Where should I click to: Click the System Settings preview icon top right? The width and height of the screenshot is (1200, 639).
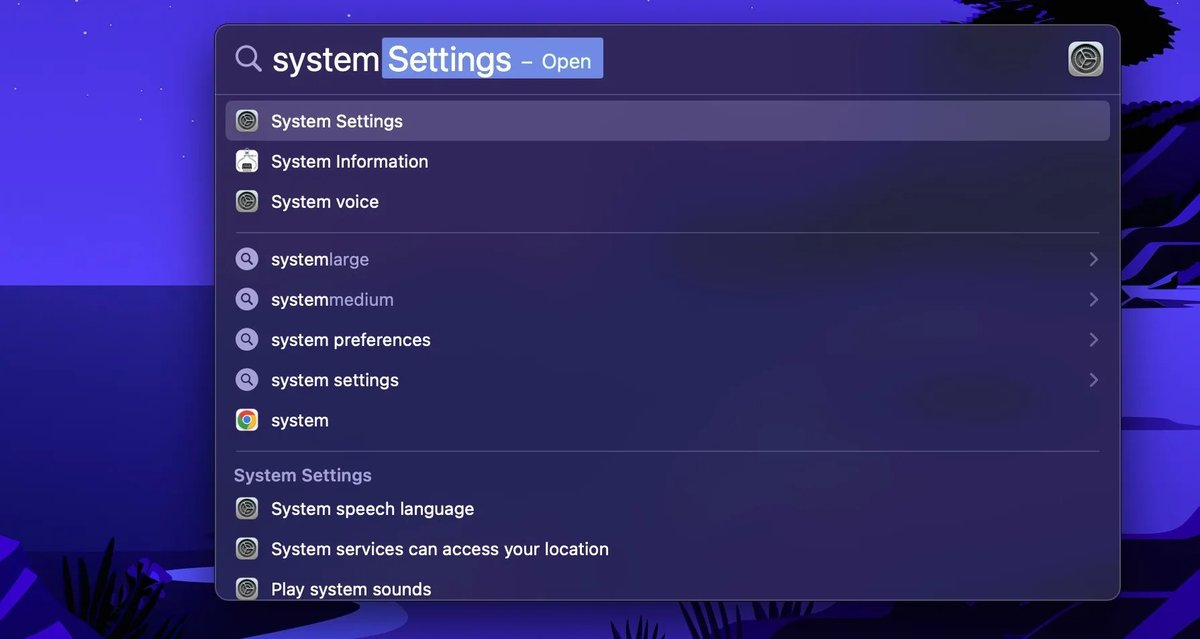click(1085, 58)
